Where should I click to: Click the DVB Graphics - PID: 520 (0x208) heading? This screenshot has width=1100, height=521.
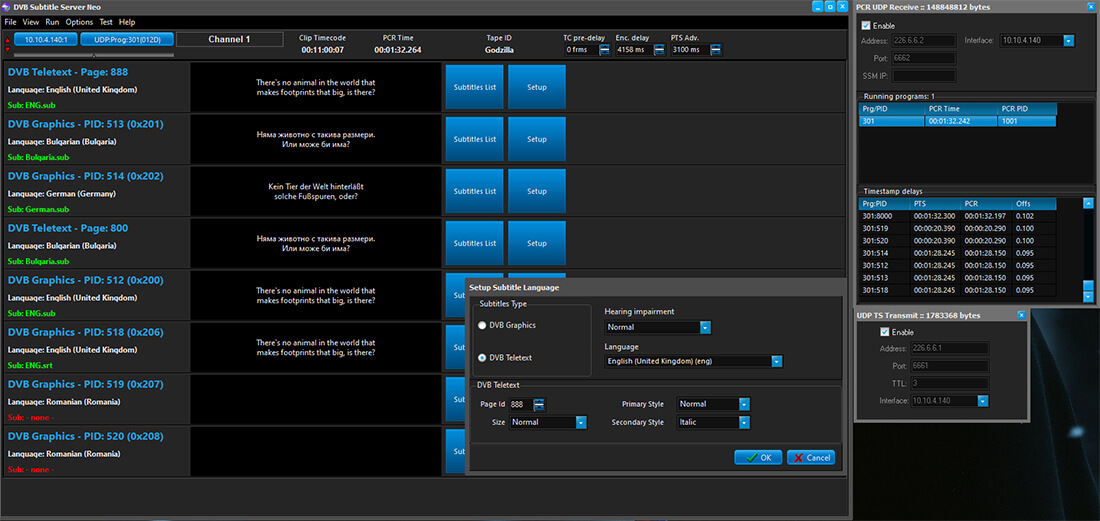(x=86, y=436)
